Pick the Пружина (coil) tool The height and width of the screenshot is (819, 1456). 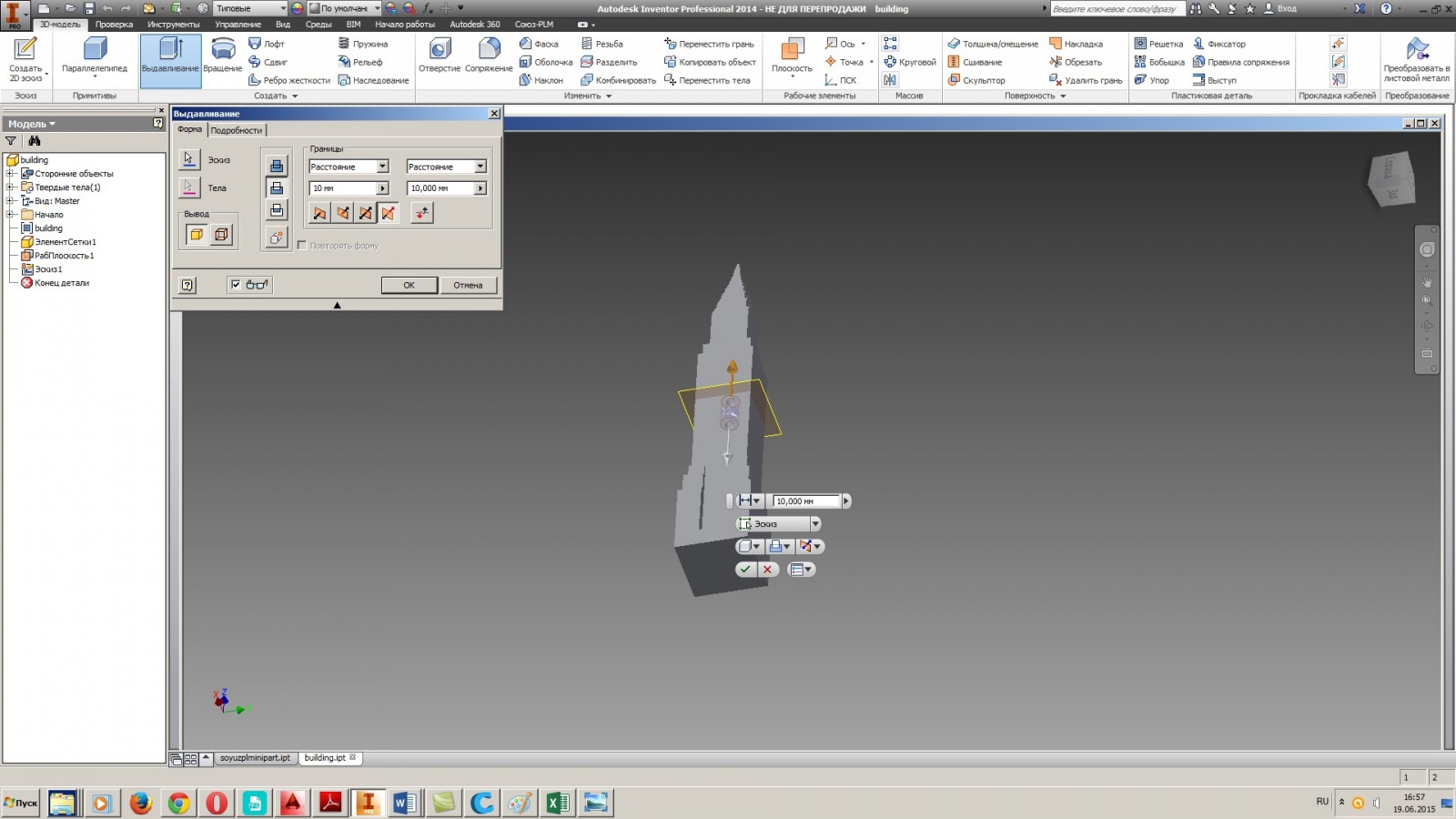363,44
